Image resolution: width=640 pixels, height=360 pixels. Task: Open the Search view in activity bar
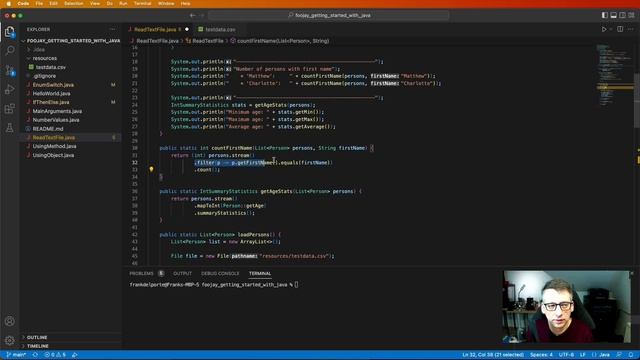pos(9,50)
